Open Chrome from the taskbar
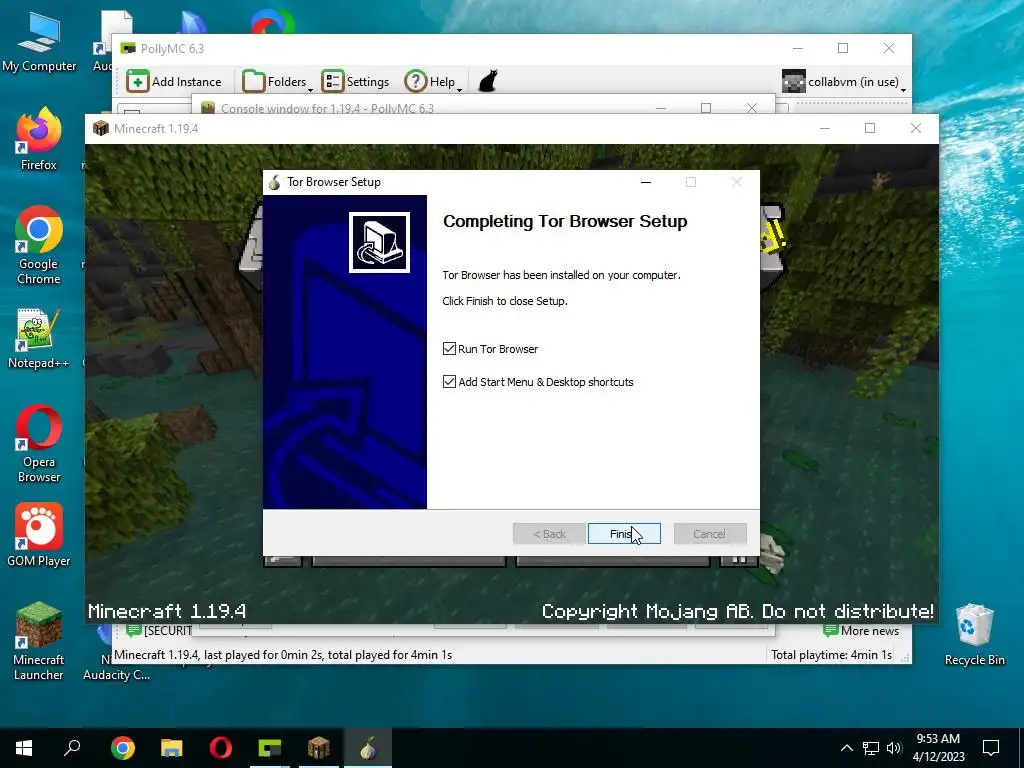The width and height of the screenshot is (1024, 768). [123, 748]
